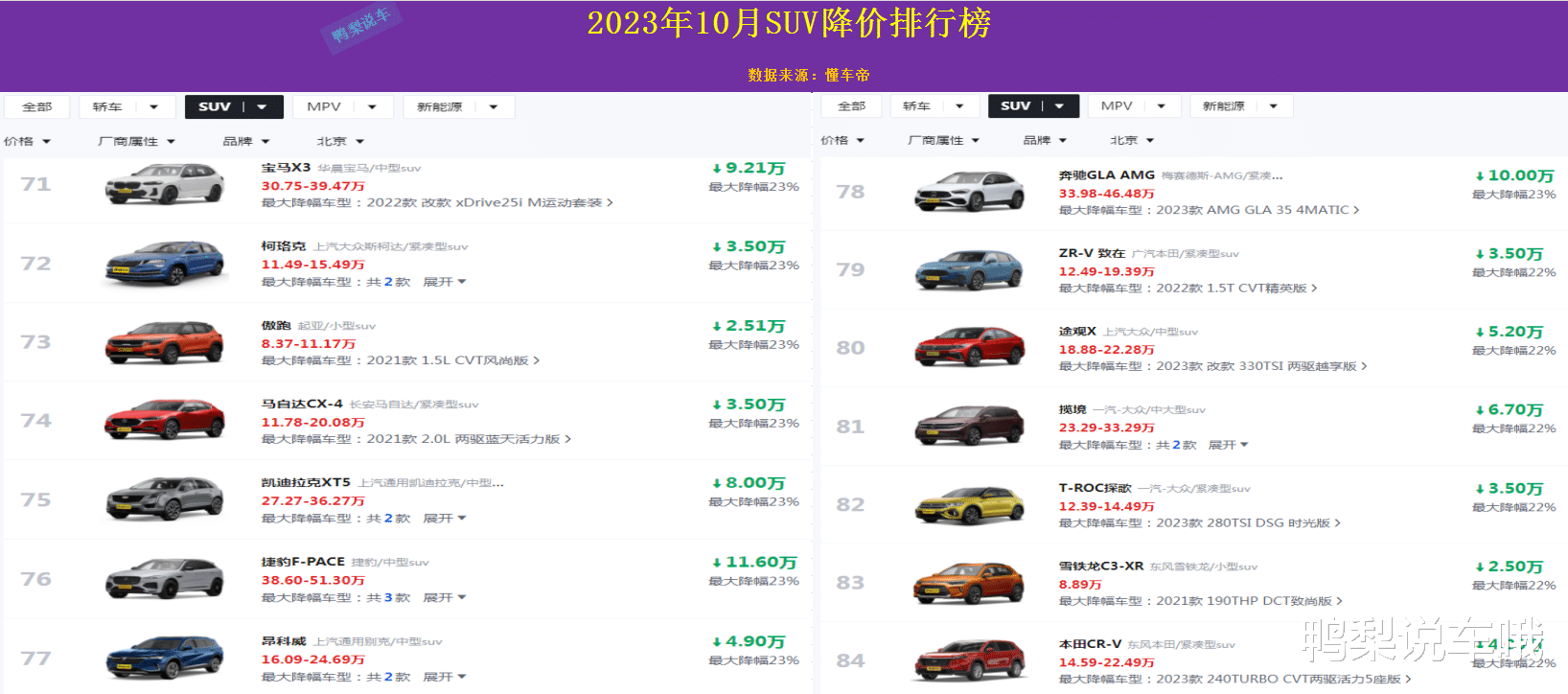Click the 数据来源: 懂车帝 source text
Screen dimensions: 1568x694
(809, 75)
